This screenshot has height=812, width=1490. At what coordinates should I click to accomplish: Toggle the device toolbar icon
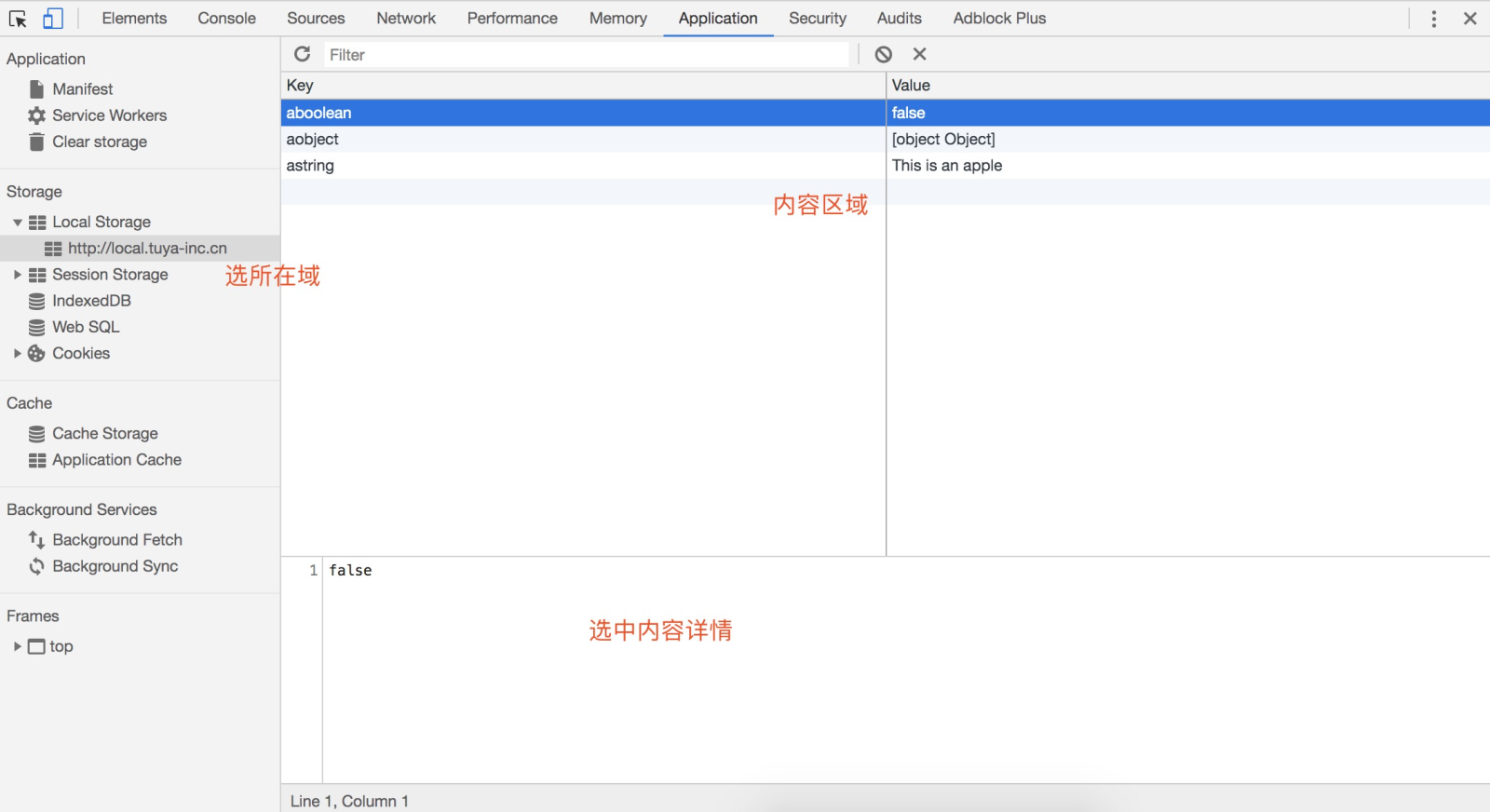point(53,19)
